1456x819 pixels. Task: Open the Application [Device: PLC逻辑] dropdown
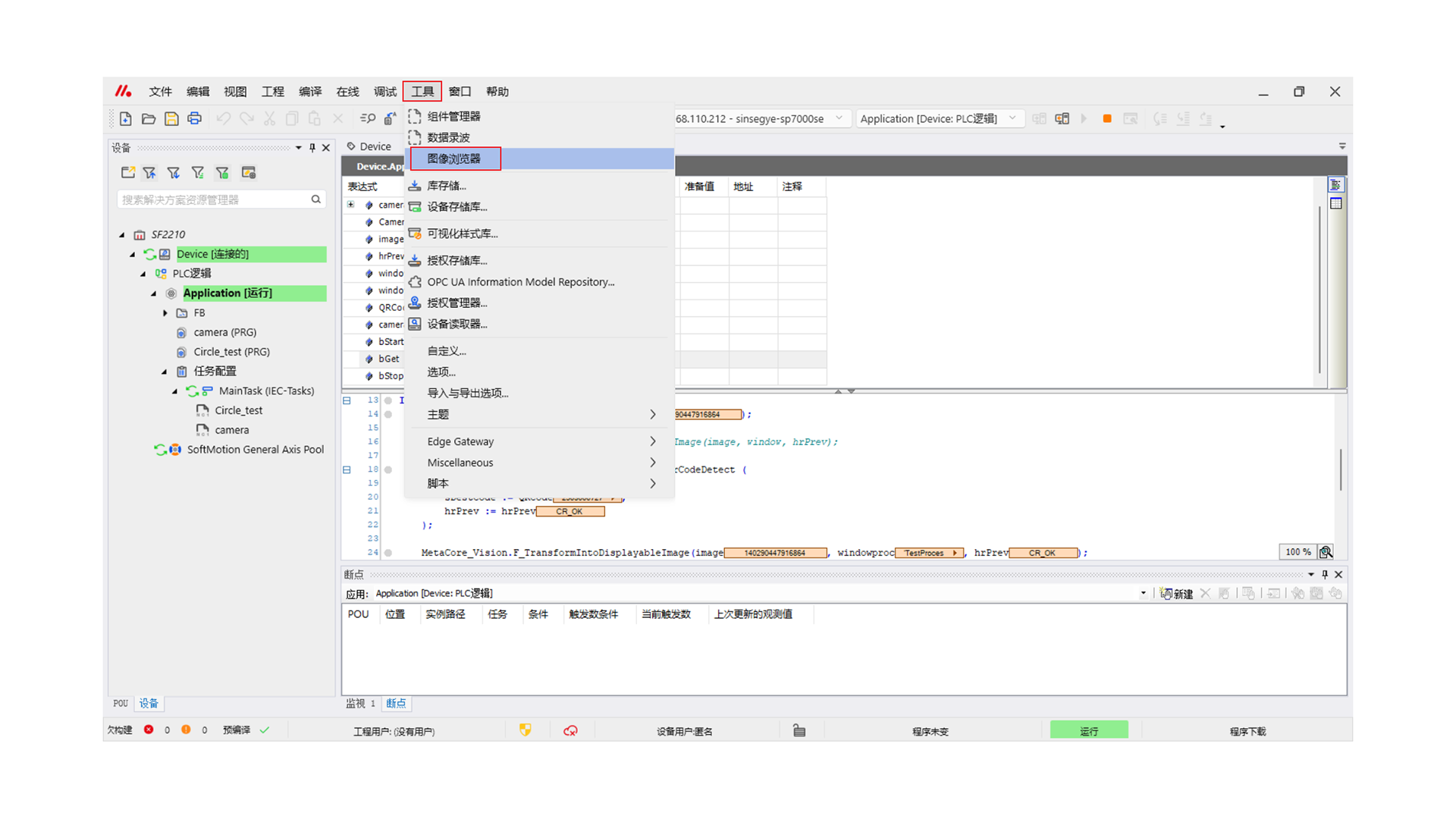(x=1012, y=118)
